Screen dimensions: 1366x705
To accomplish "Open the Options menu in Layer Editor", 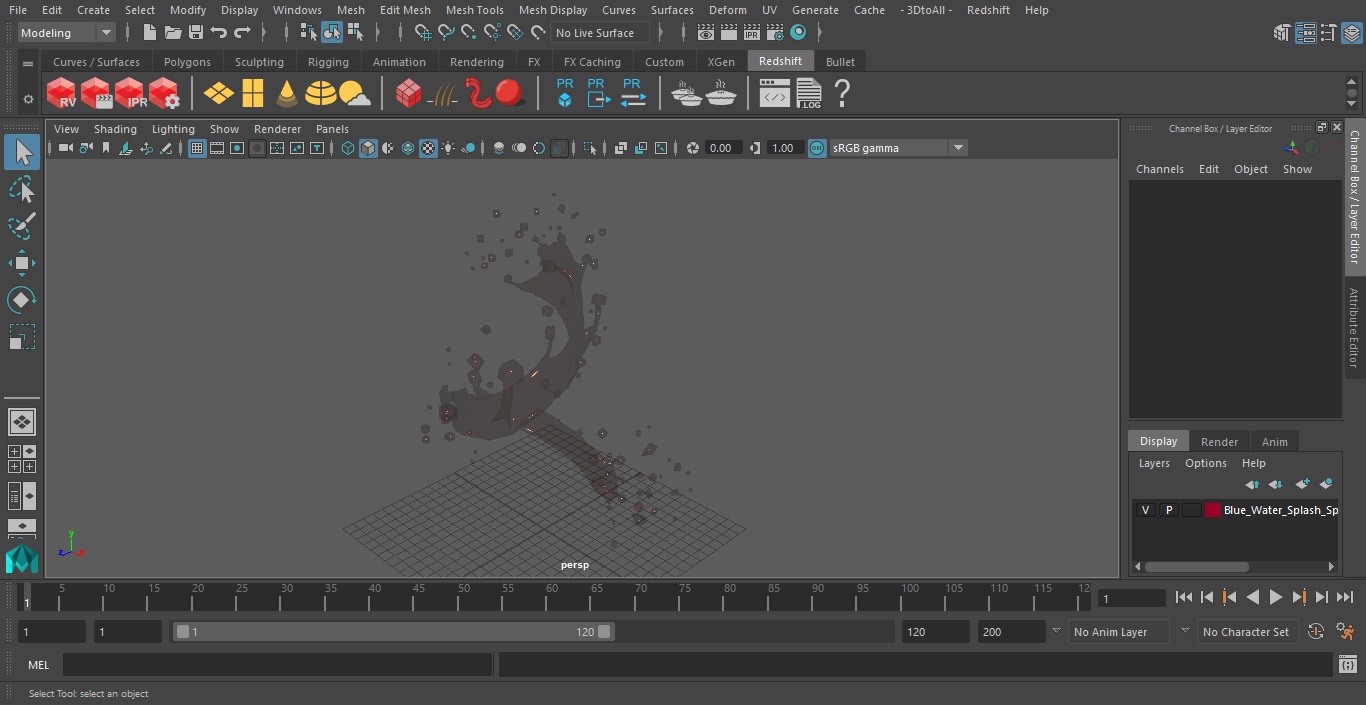I will click(1205, 463).
